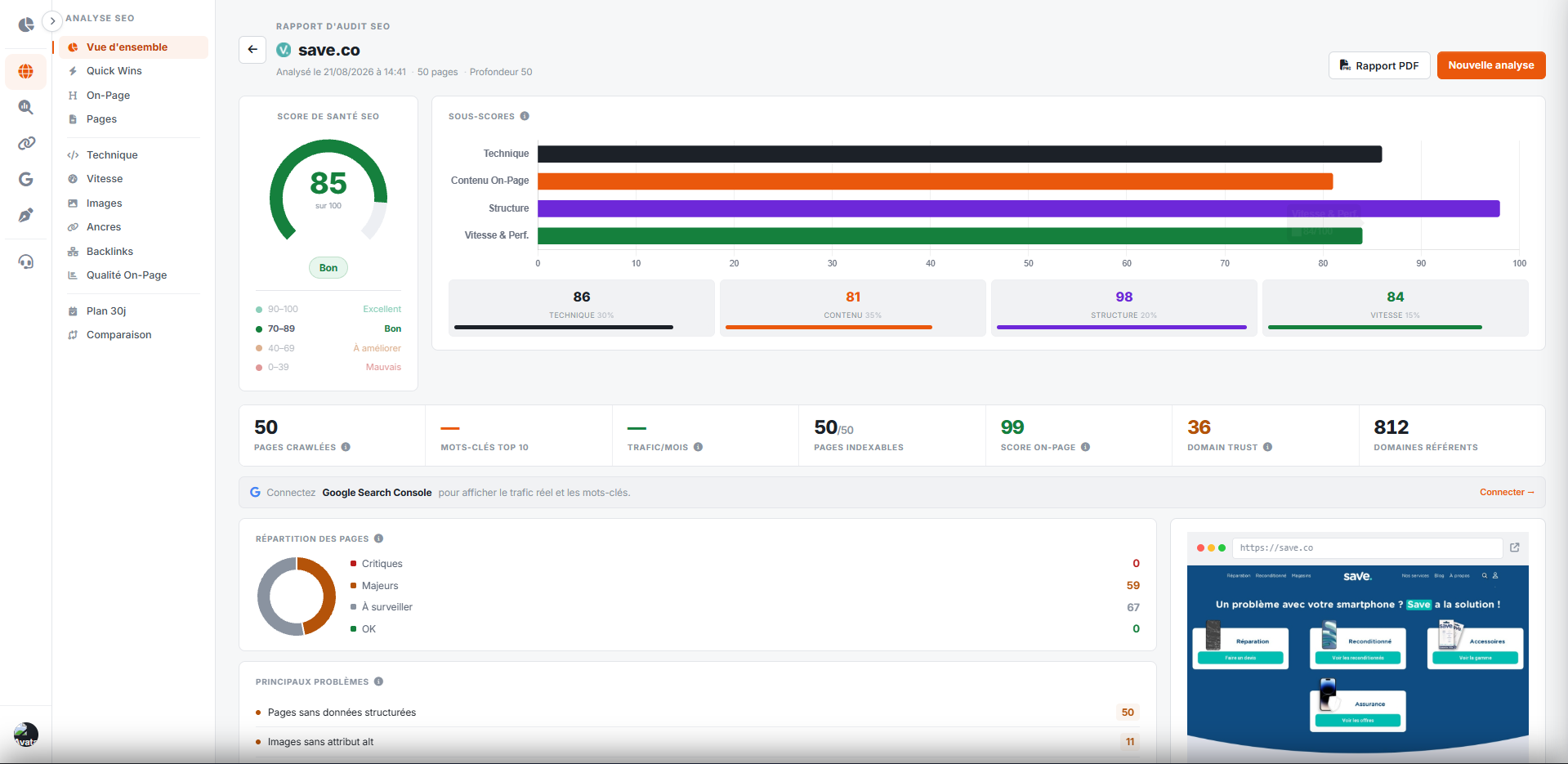Open Plan 30j menu item
The image size is (1568, 764).
coord(133,311)
